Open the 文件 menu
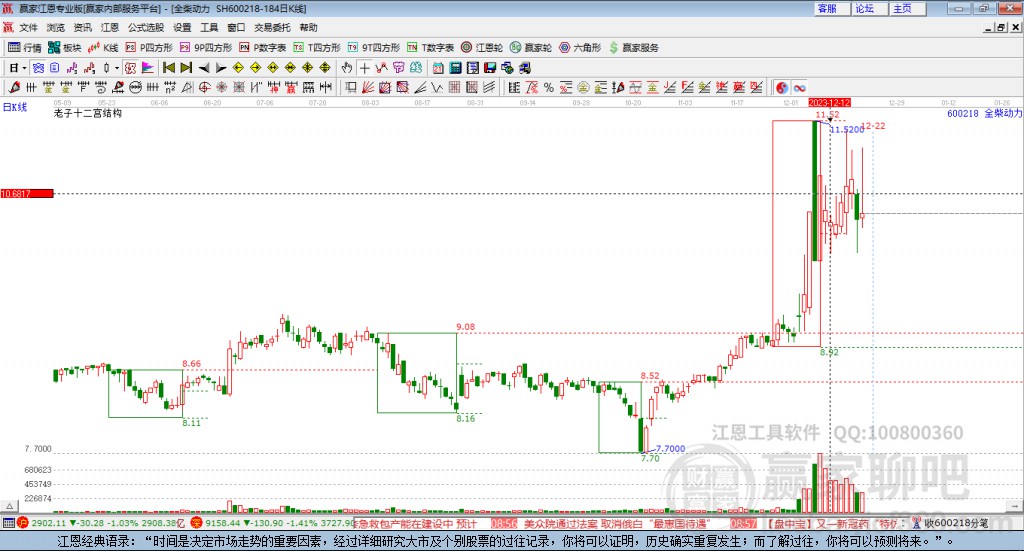 (x=28, y=27)
